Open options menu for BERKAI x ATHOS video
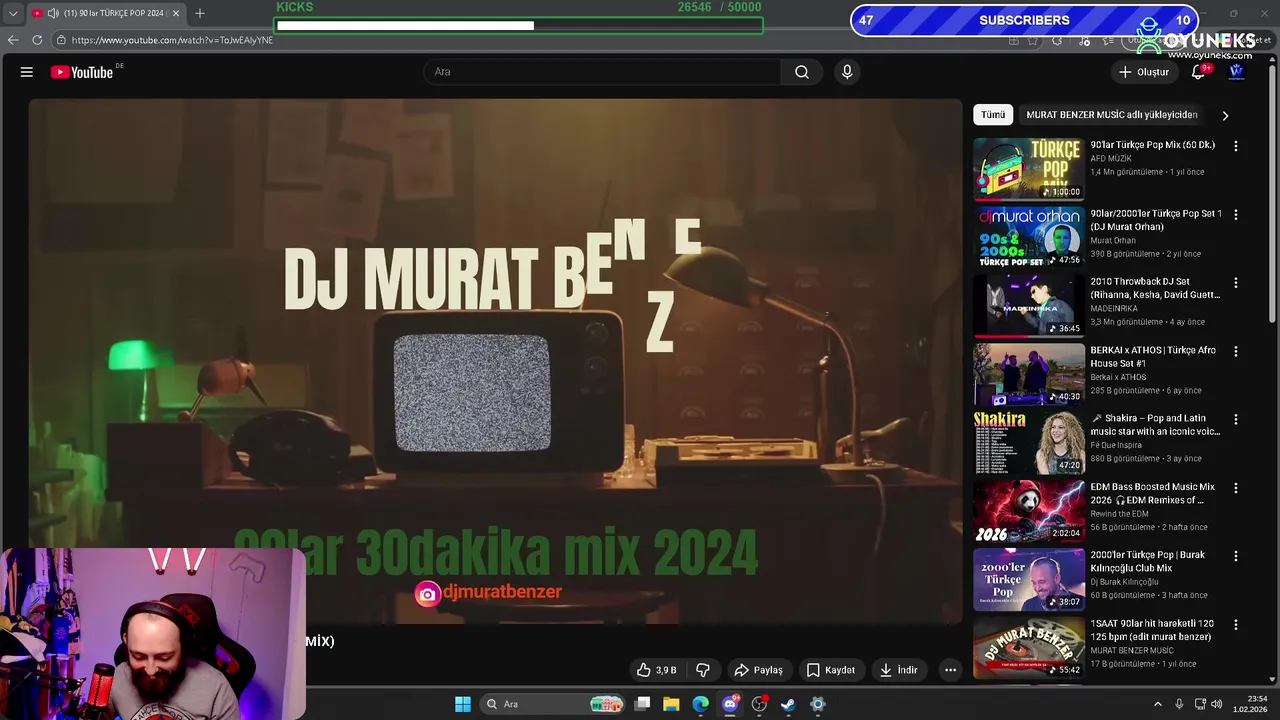 point(1236,352)
